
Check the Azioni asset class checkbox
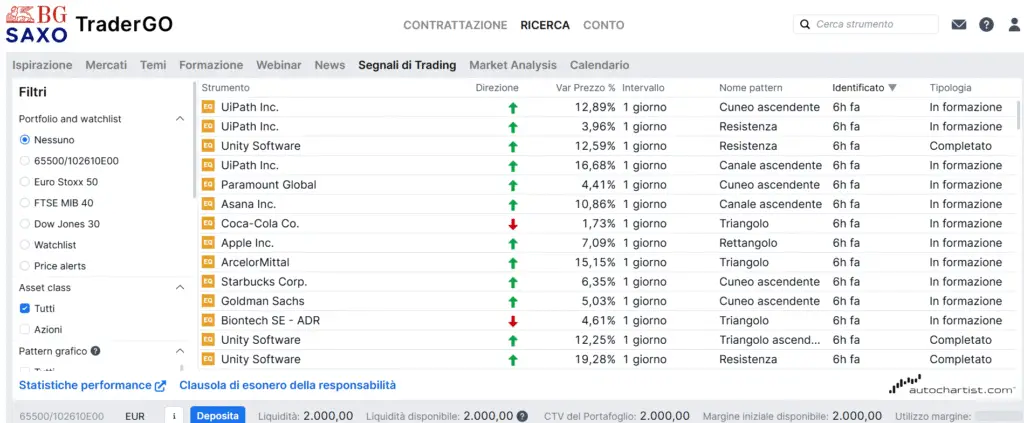coord(25,329)
